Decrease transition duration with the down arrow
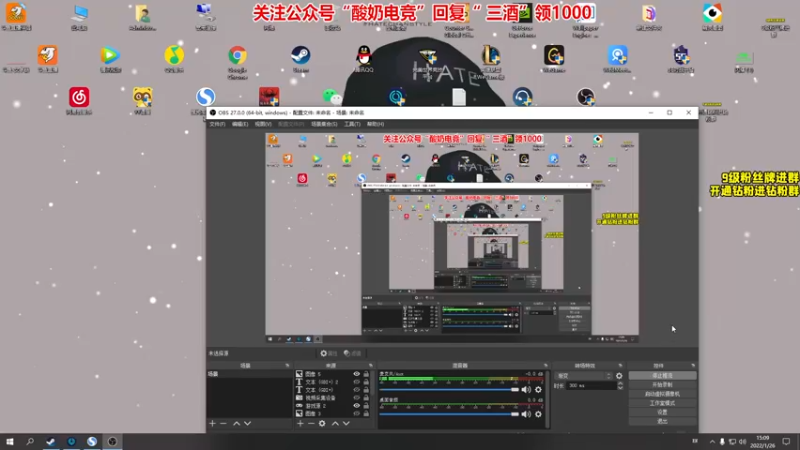 [620, 388]
